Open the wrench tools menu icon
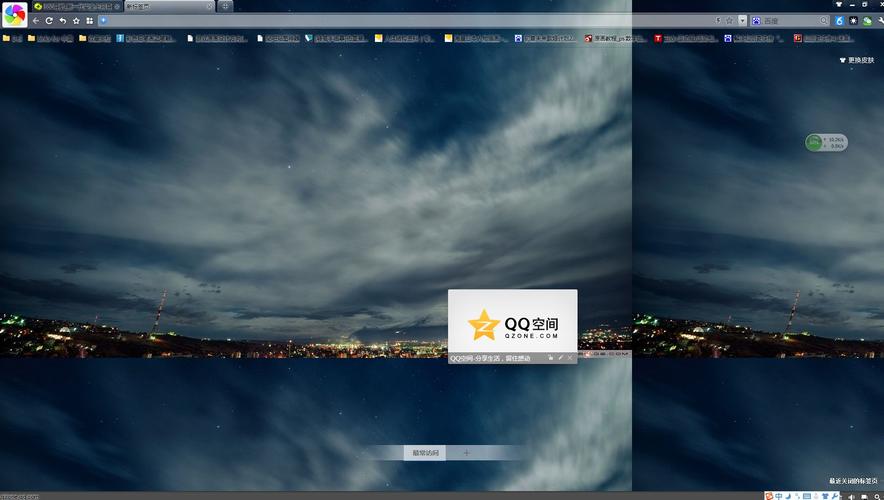Viewport: 884px width, 500px height. tap(881, 21)
